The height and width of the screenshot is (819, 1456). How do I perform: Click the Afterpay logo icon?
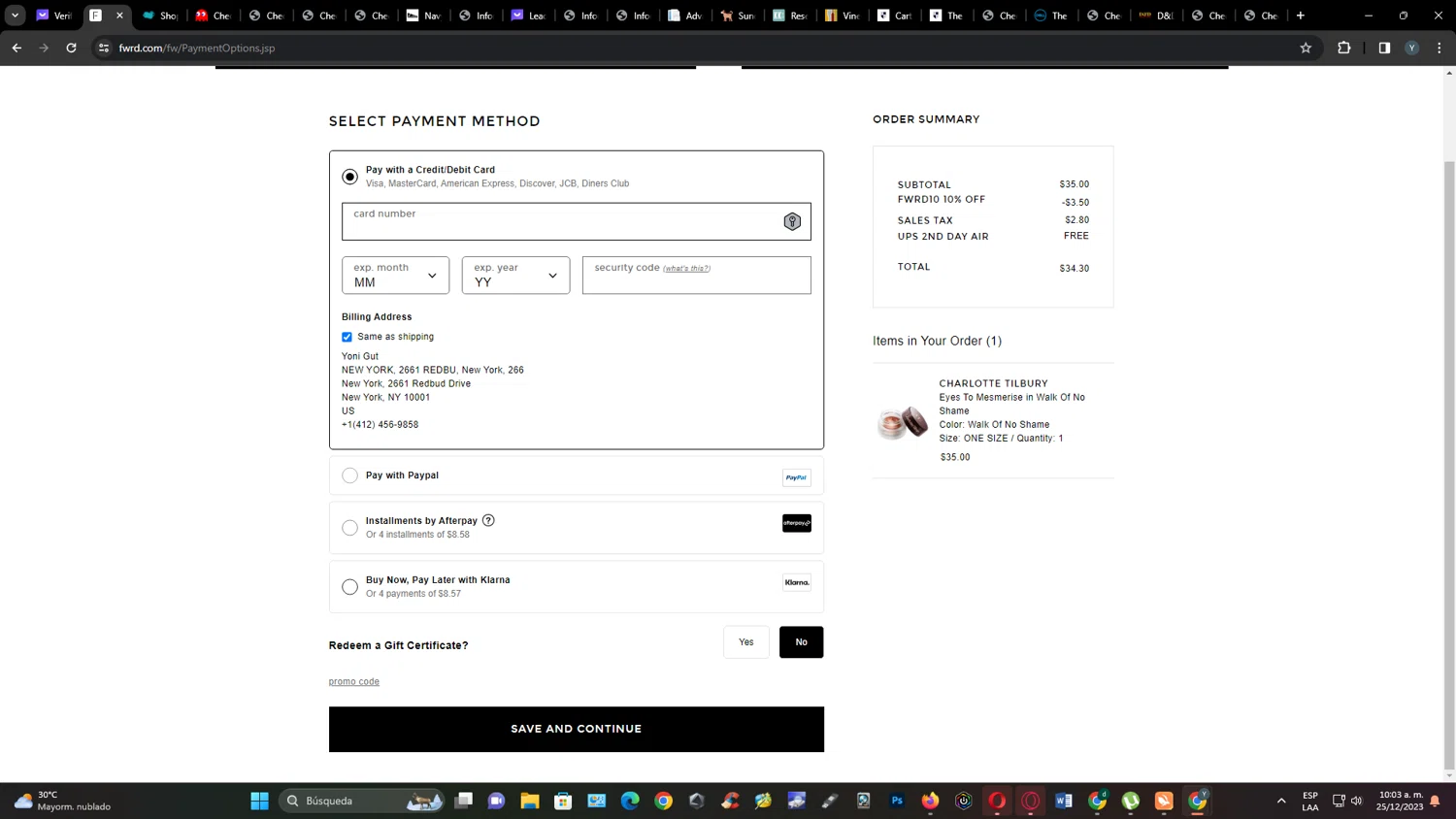tap(797, 523)
